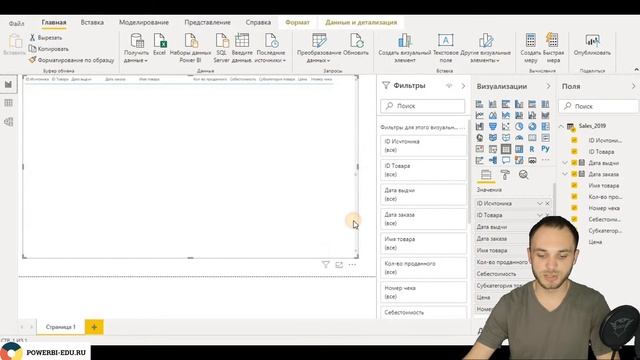The width and height of the screenshot is (640, 360).
Task: Open ID Источника value field dropdown
Action: tap(540, 203)
